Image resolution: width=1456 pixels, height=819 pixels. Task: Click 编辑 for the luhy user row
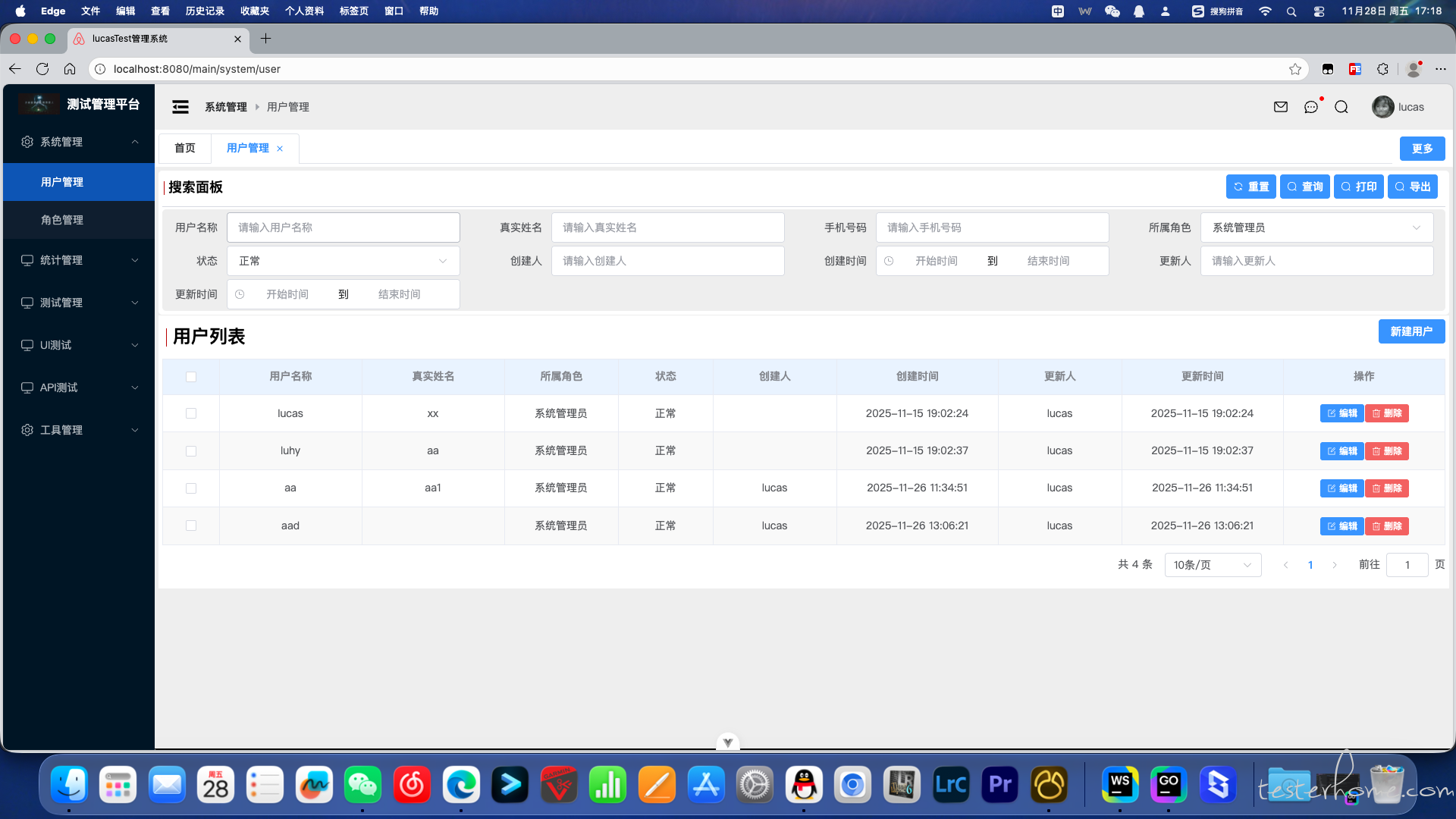[x=1341, y=451]
